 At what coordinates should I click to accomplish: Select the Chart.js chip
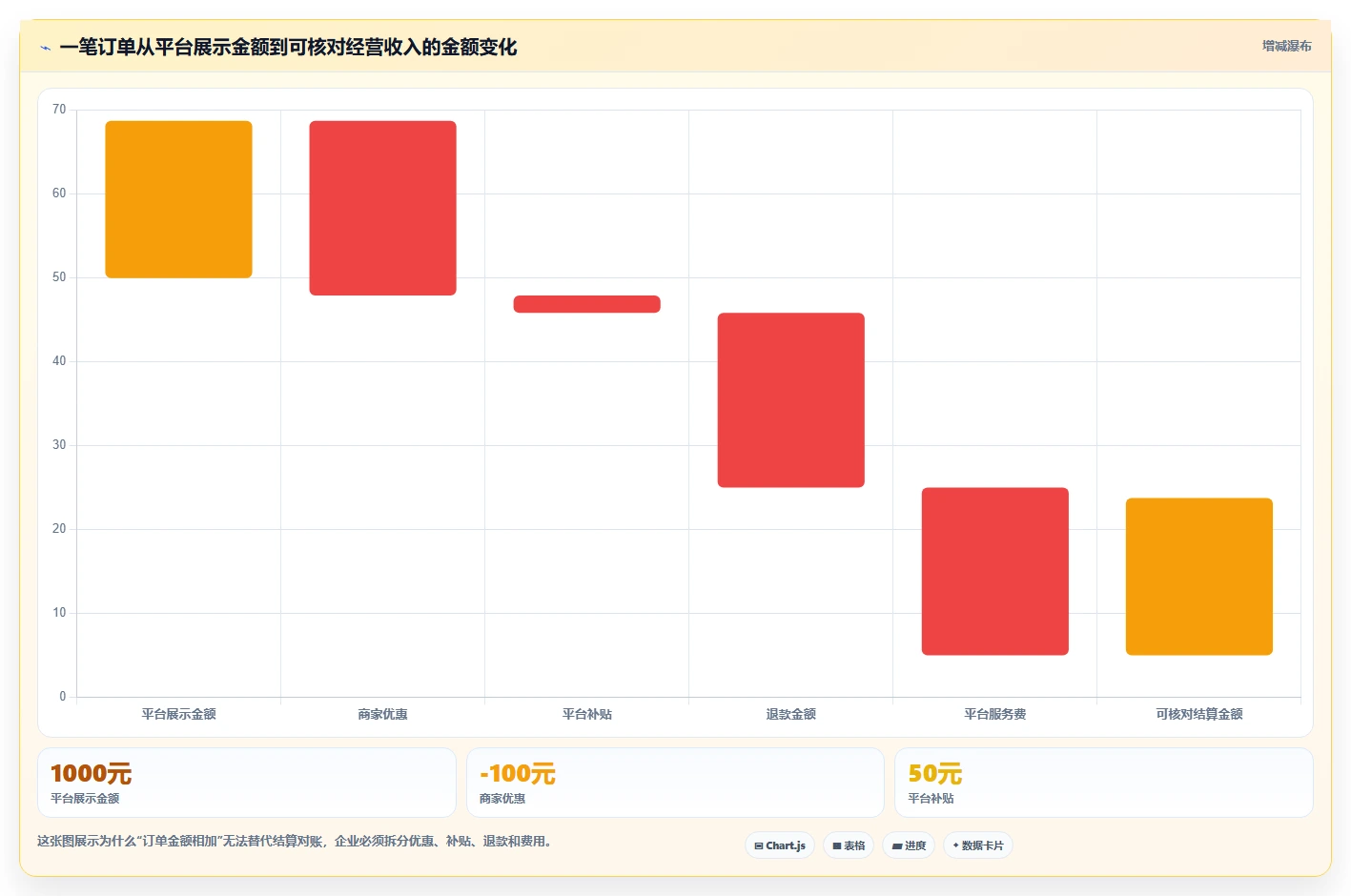780,845
